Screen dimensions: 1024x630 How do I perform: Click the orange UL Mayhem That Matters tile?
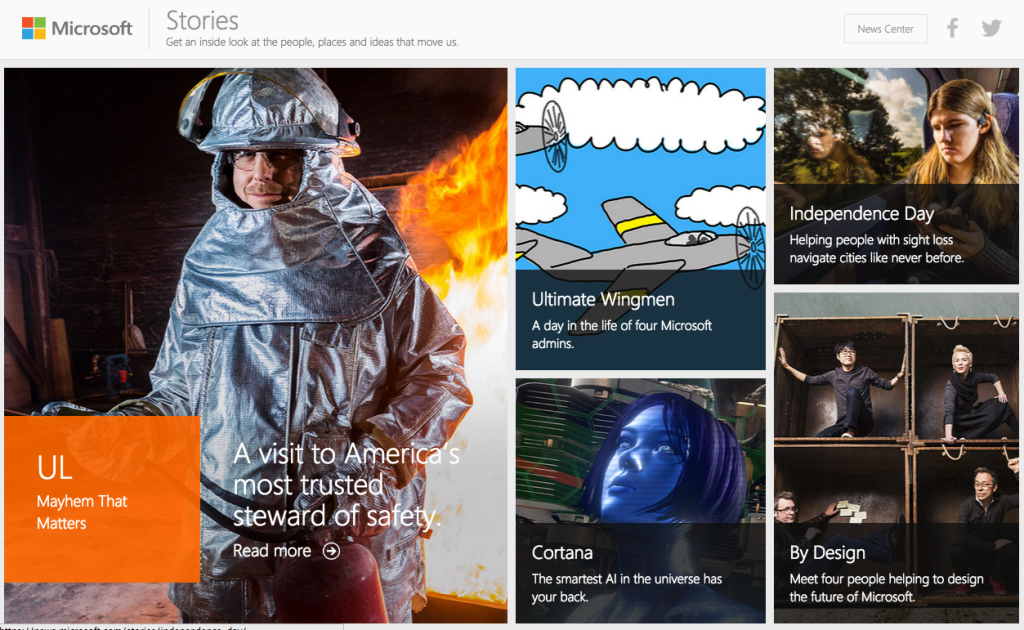tap(102, 499)
